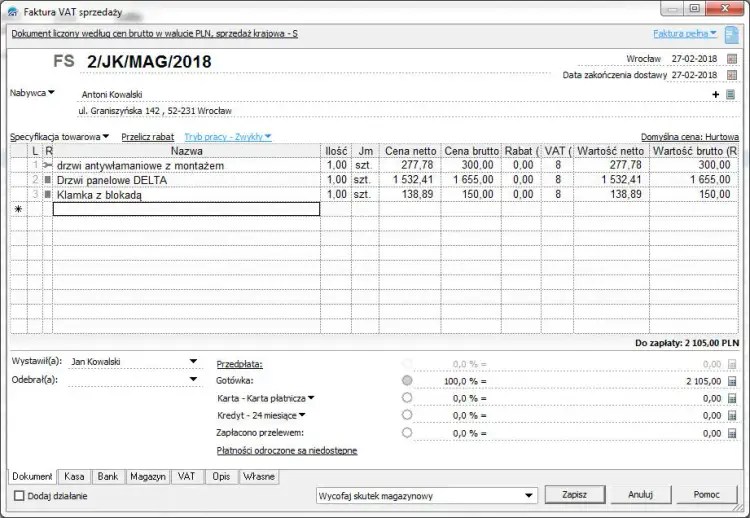
Task: Select the Karta płatnicza payment radio button
Action: [x=407, y=398]
